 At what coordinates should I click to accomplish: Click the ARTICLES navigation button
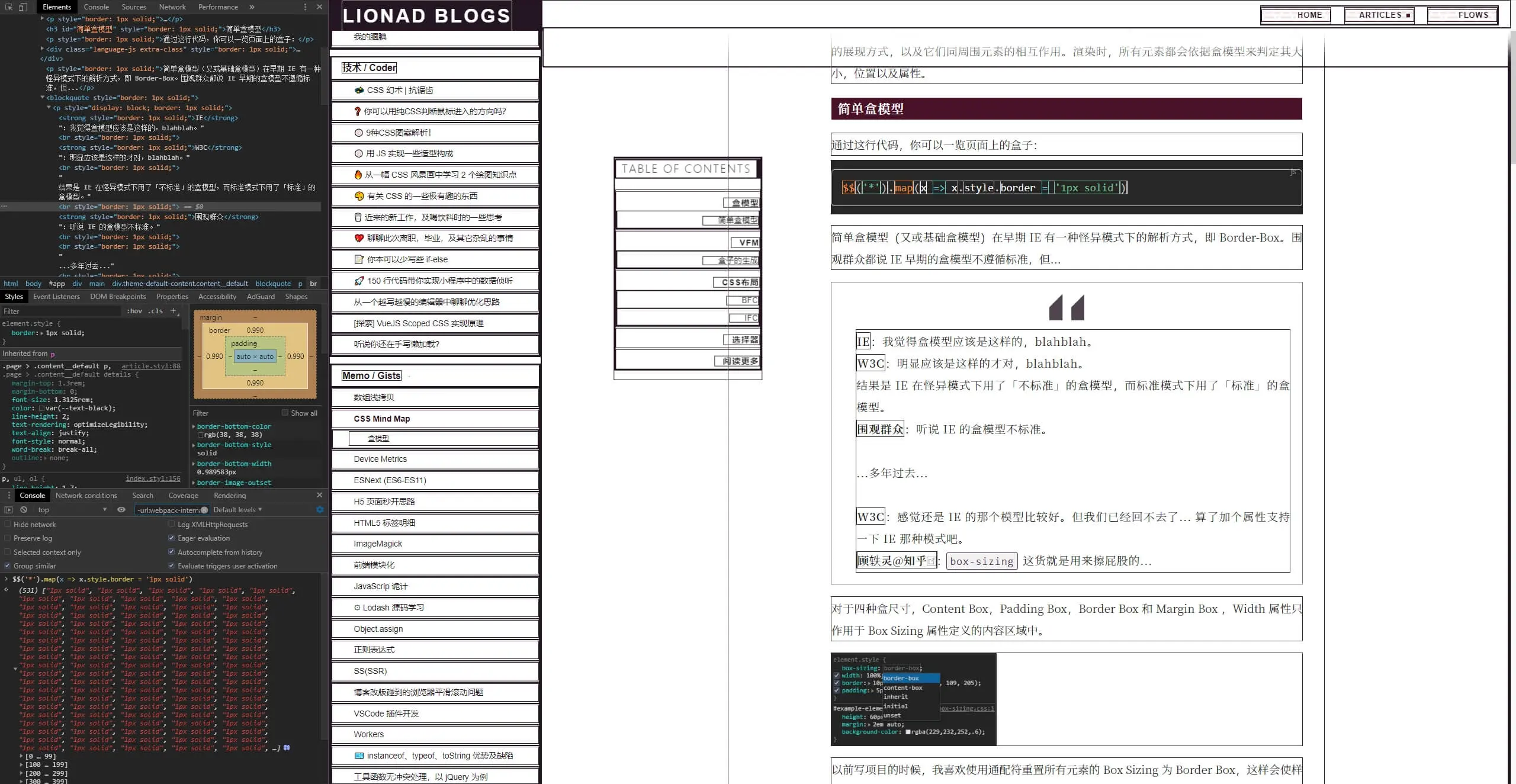pos(1379,15)
